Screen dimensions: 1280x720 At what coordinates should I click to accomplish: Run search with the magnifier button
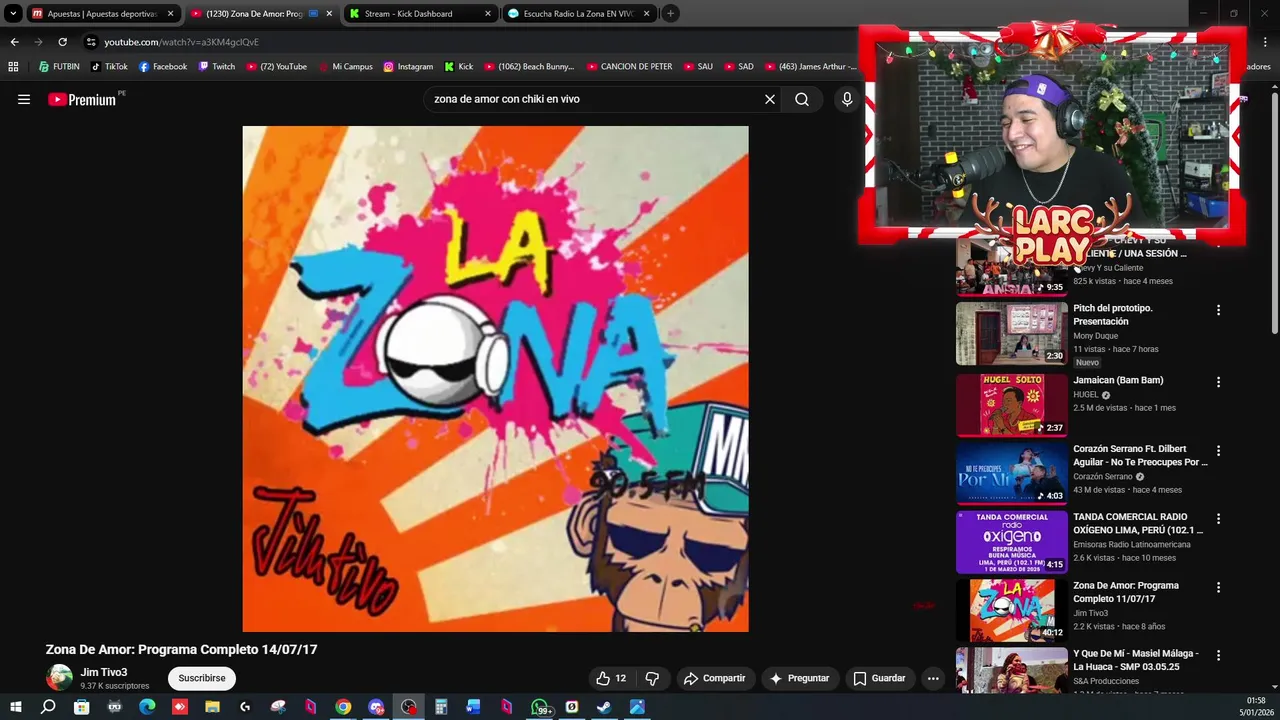click(x=802, y=99)
